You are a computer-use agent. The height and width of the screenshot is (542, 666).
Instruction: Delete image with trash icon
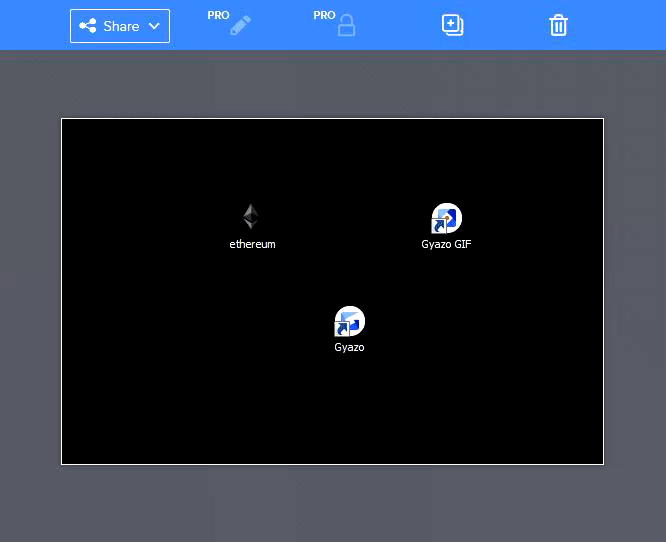coord(558,25)
